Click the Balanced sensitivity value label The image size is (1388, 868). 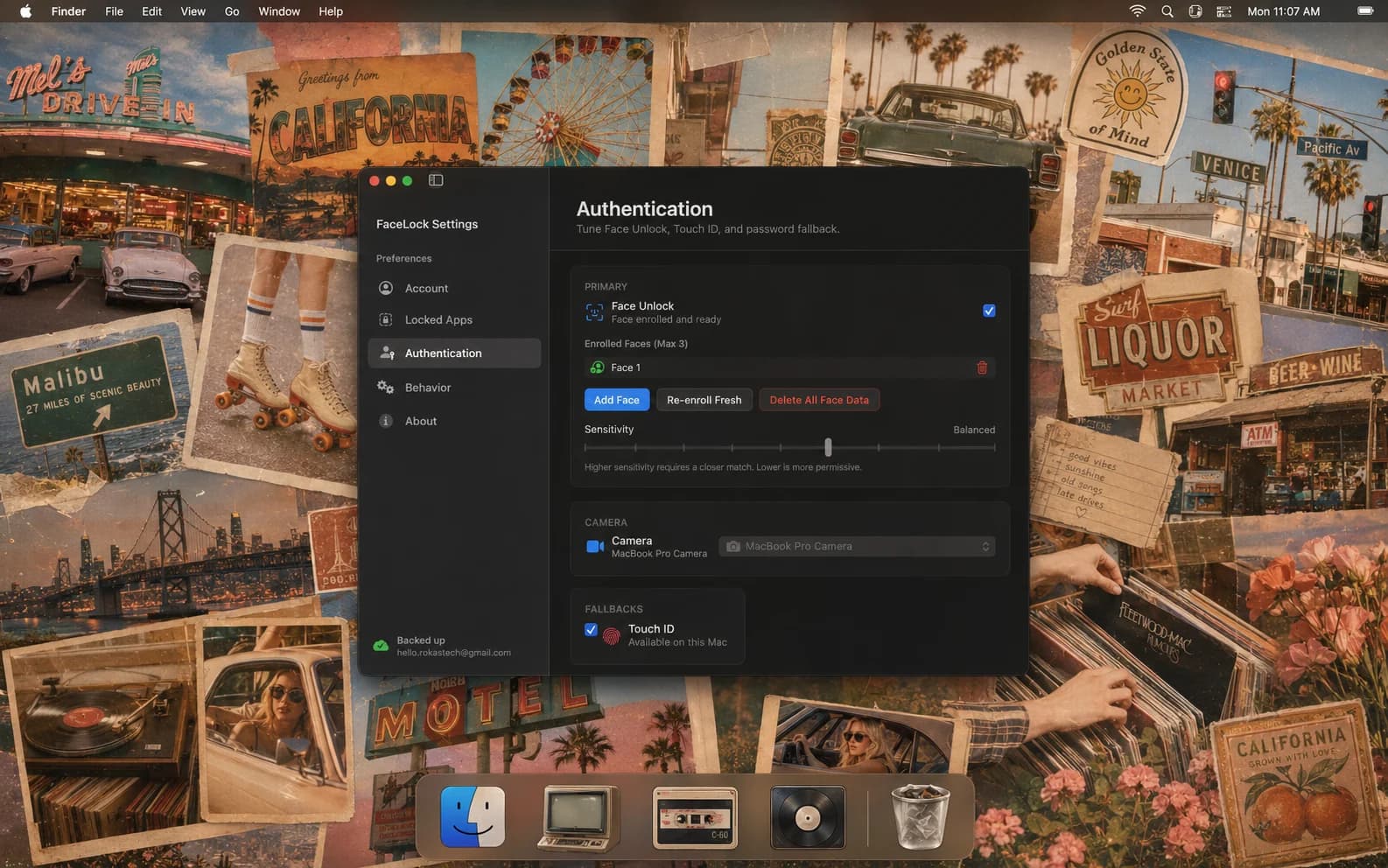click(974, 430)
